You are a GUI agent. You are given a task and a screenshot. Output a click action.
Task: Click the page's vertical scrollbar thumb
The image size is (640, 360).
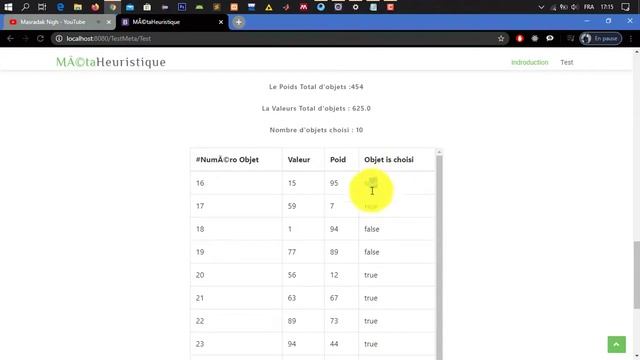(636, 275)
